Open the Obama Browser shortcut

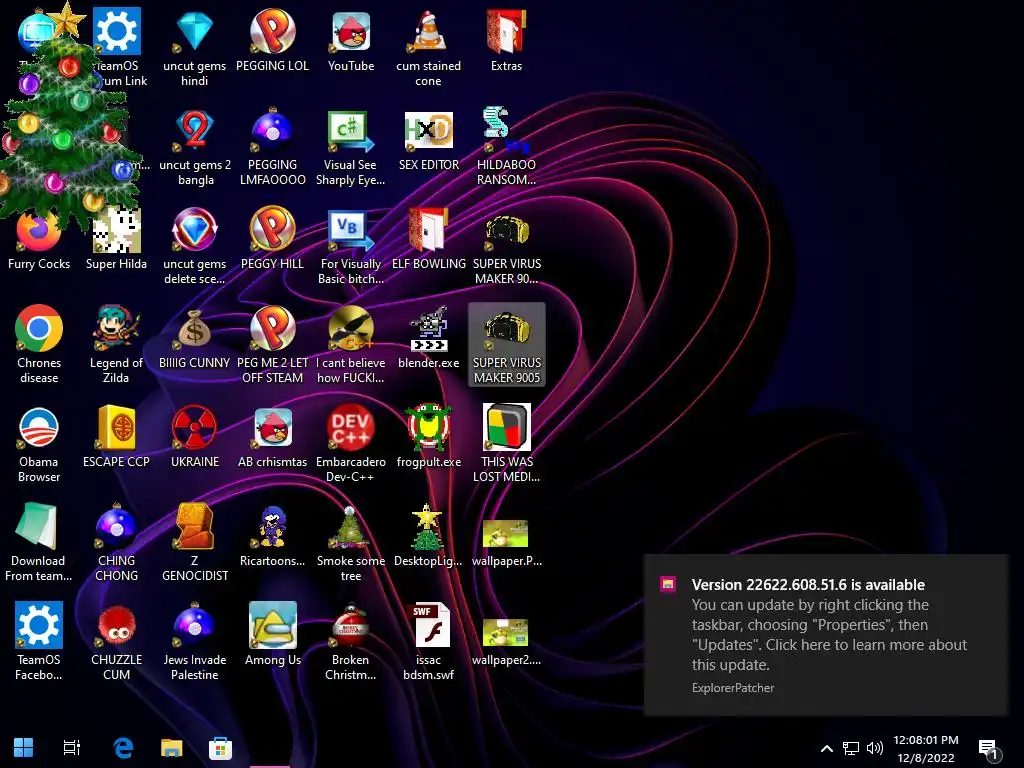point(39,428)
